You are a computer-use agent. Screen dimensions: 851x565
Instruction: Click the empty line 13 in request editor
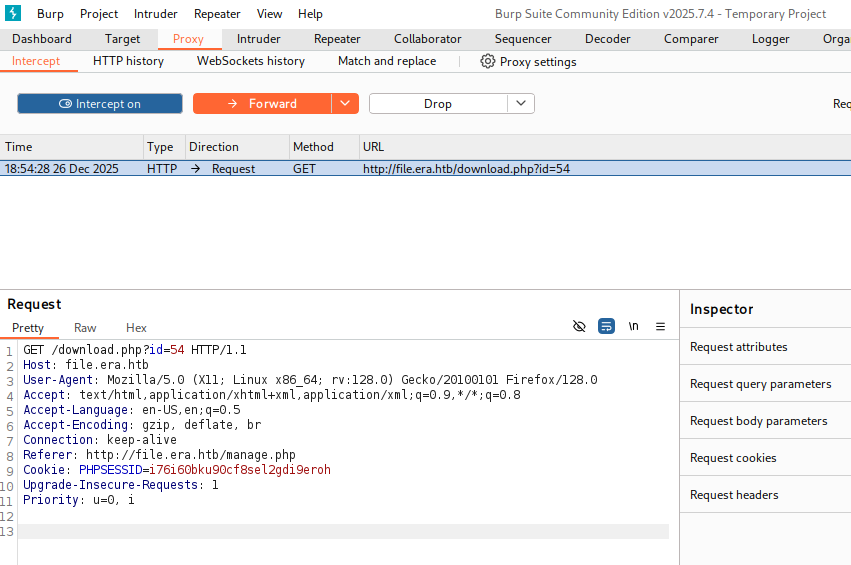340,532
